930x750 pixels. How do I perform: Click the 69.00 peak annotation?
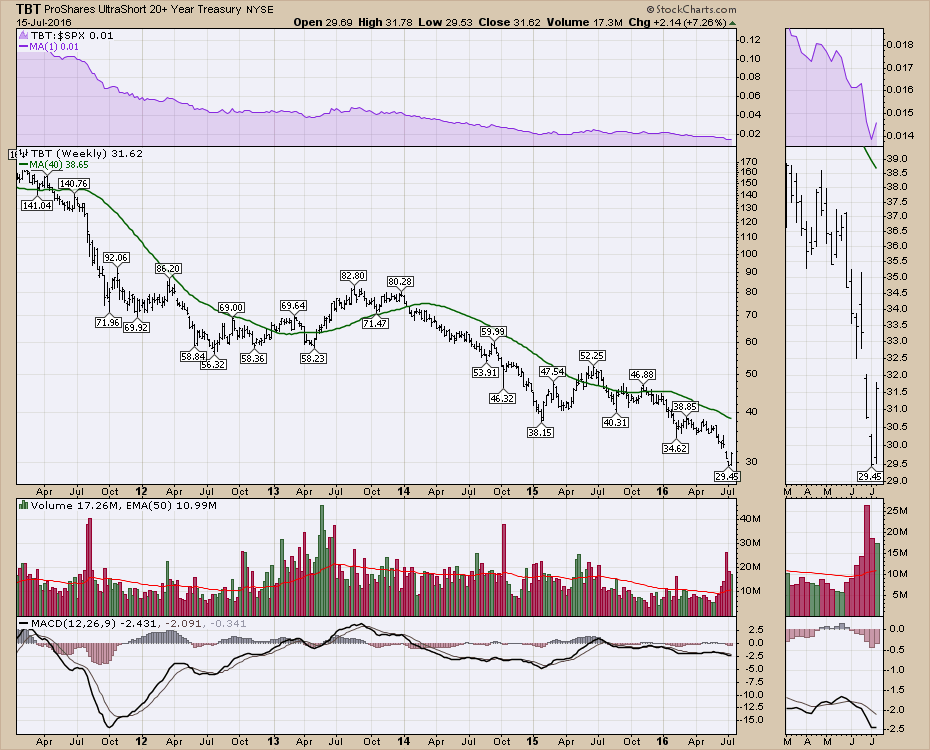click(x=231, y=307)
